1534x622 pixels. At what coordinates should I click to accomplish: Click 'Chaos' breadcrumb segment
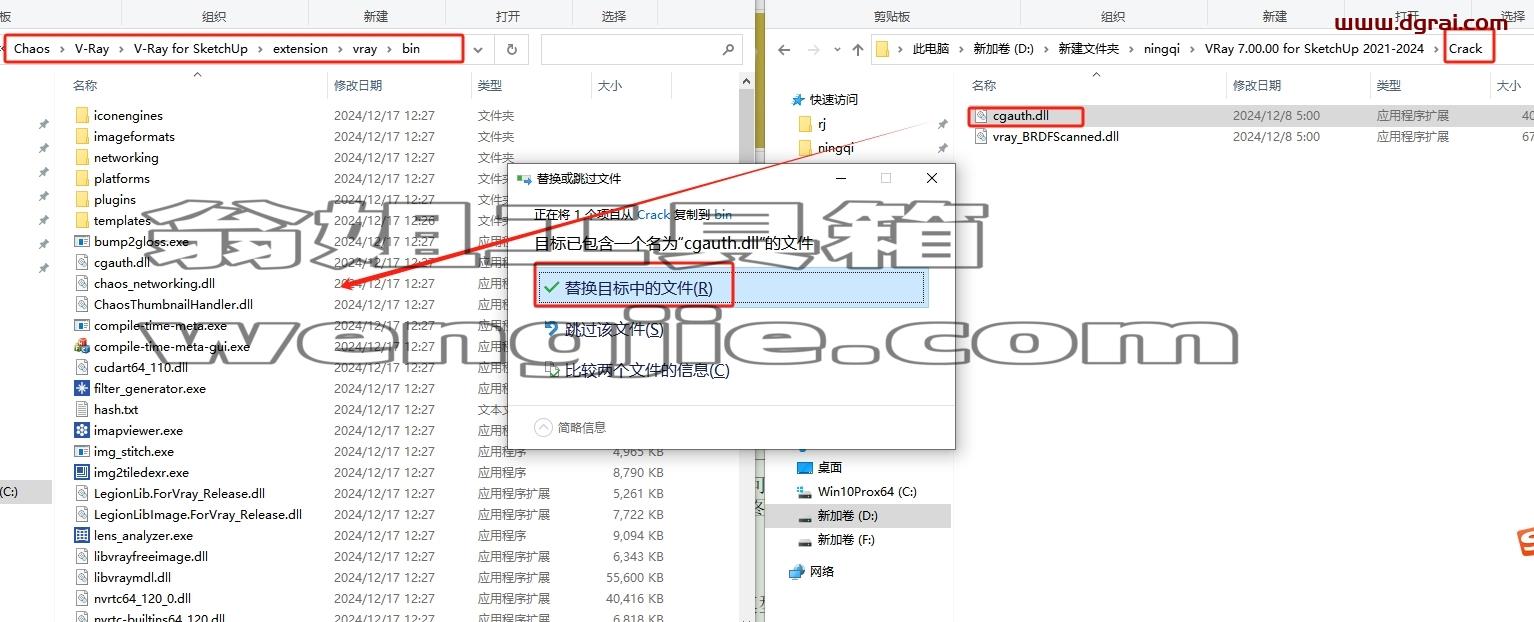pos(32,49)
